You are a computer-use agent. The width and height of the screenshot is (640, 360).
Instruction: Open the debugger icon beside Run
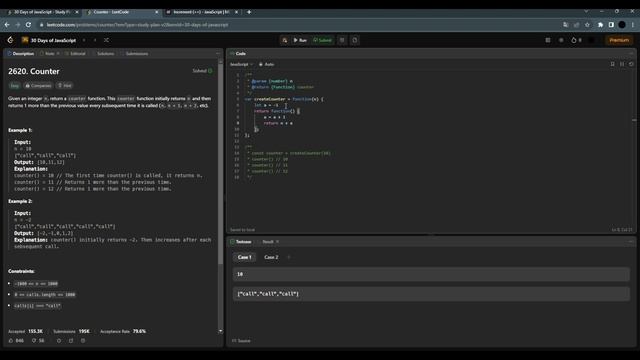[284, 40]
